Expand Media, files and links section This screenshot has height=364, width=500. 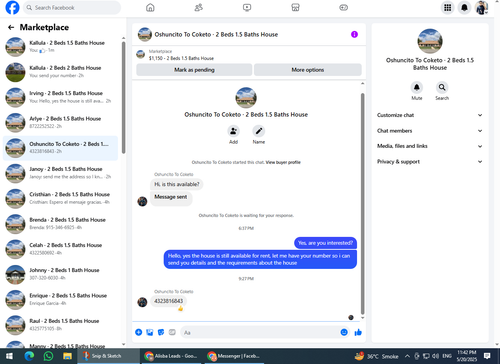[x=430, y=146]
